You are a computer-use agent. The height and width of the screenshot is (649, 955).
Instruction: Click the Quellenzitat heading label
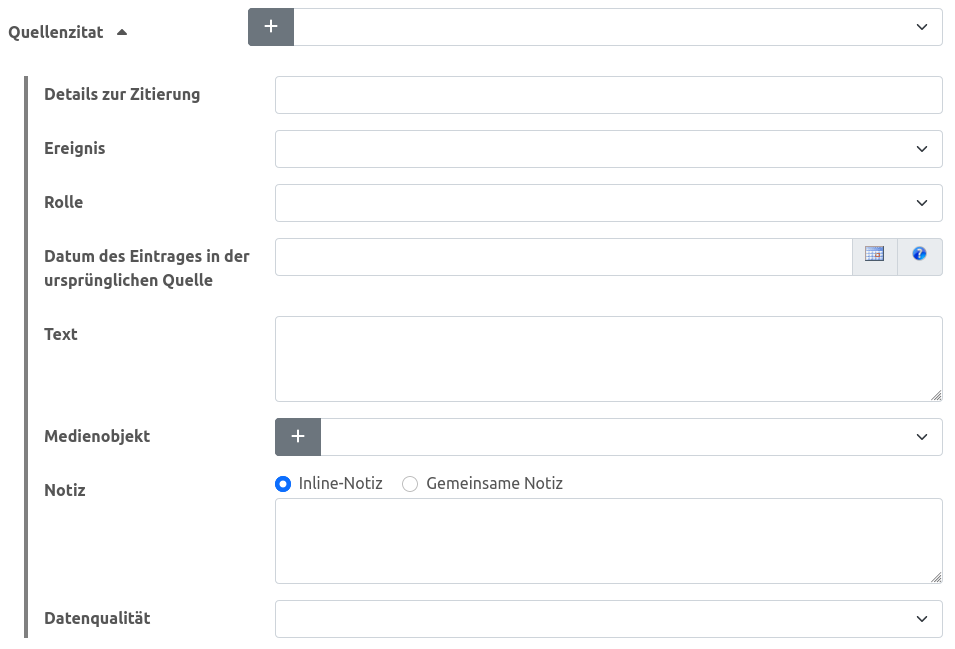pyautogui.click(x=55, y=32)
